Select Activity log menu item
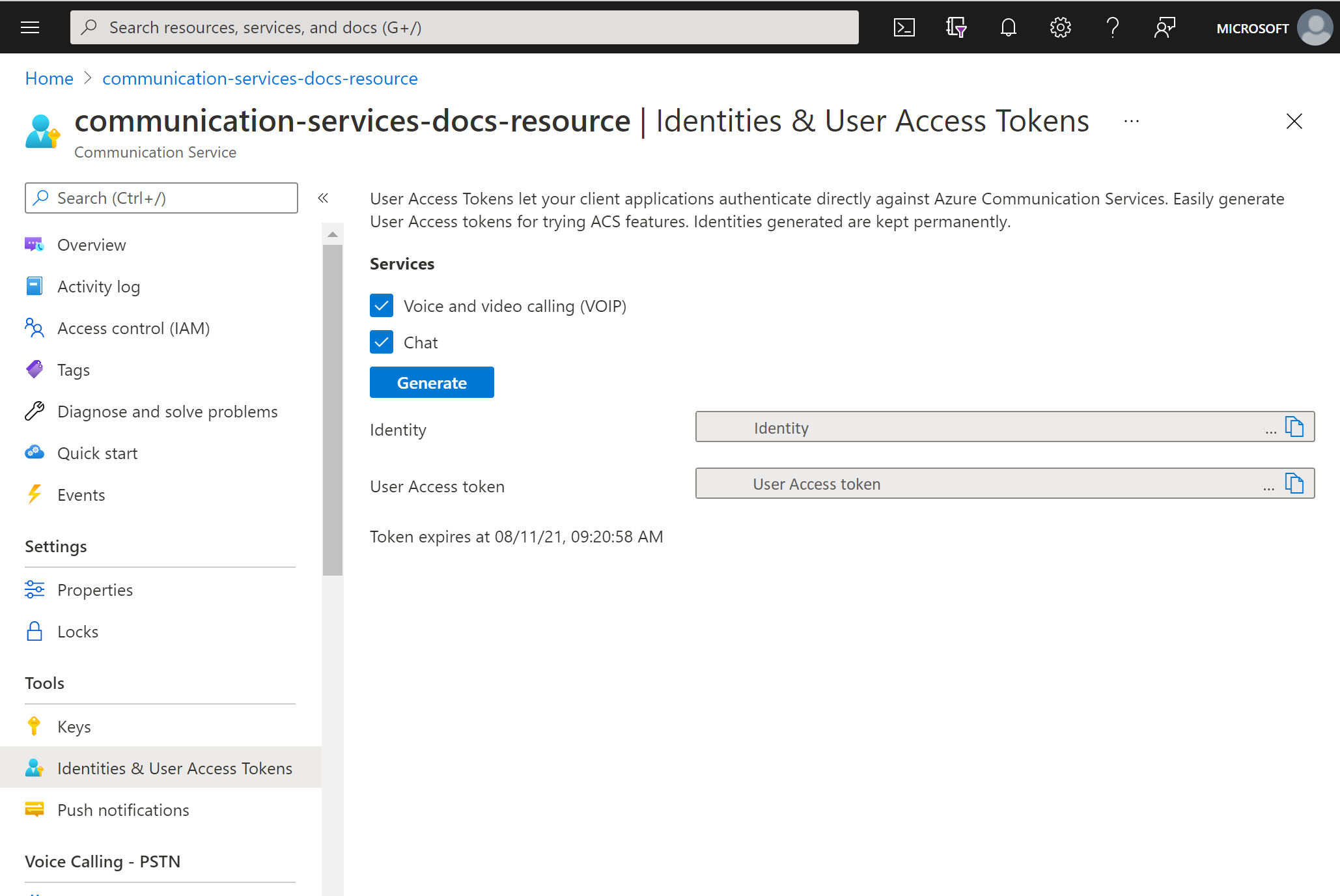This screenshot has width=1340, height=896. coord(99,287)
